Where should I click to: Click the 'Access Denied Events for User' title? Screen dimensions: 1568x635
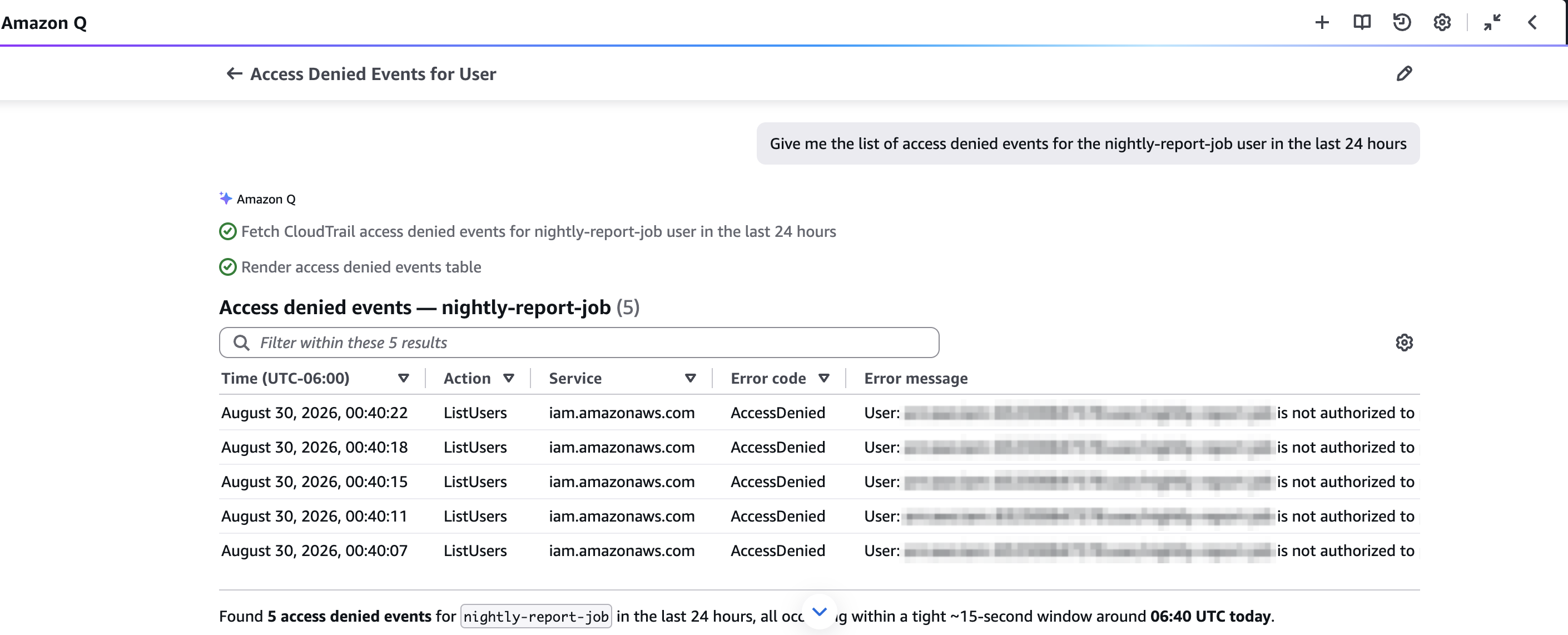click(x=373, y=73)
